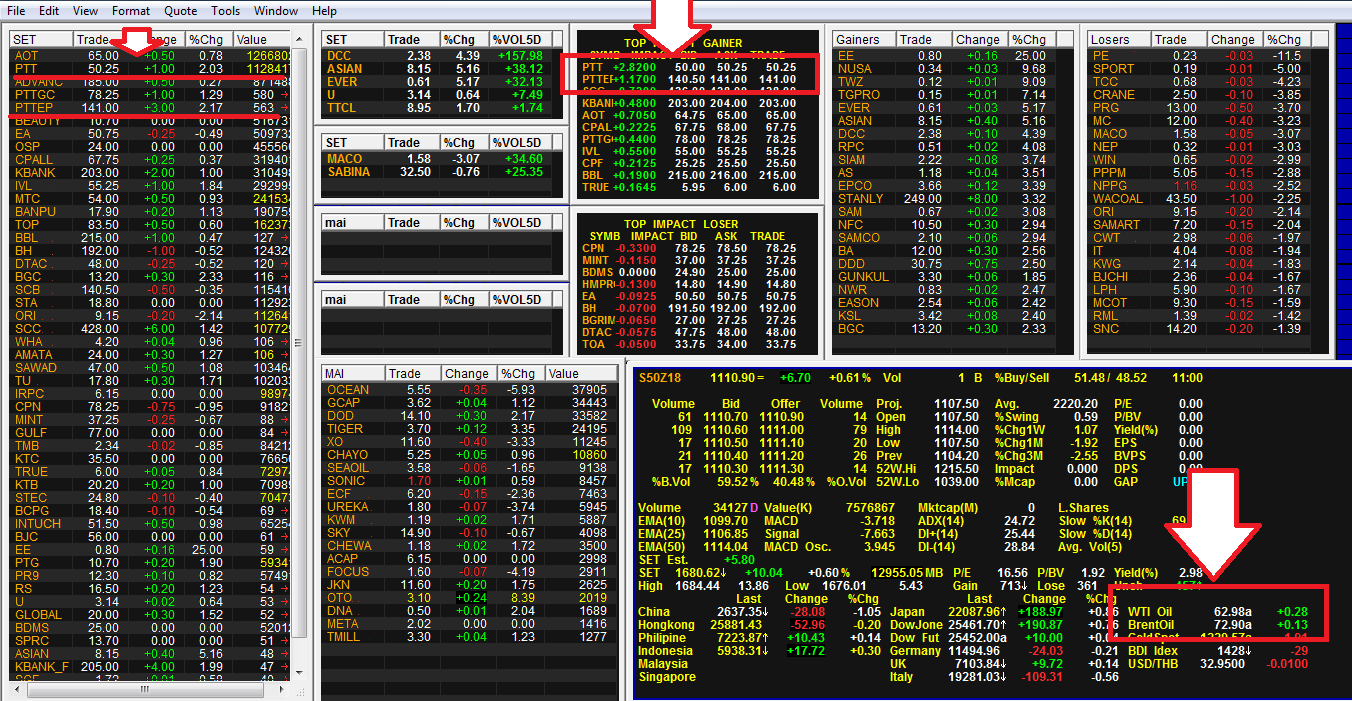The width and height of the screenshot is (1352, 701).
Task: Click the BrentOil row
Action: point(1218,624)
